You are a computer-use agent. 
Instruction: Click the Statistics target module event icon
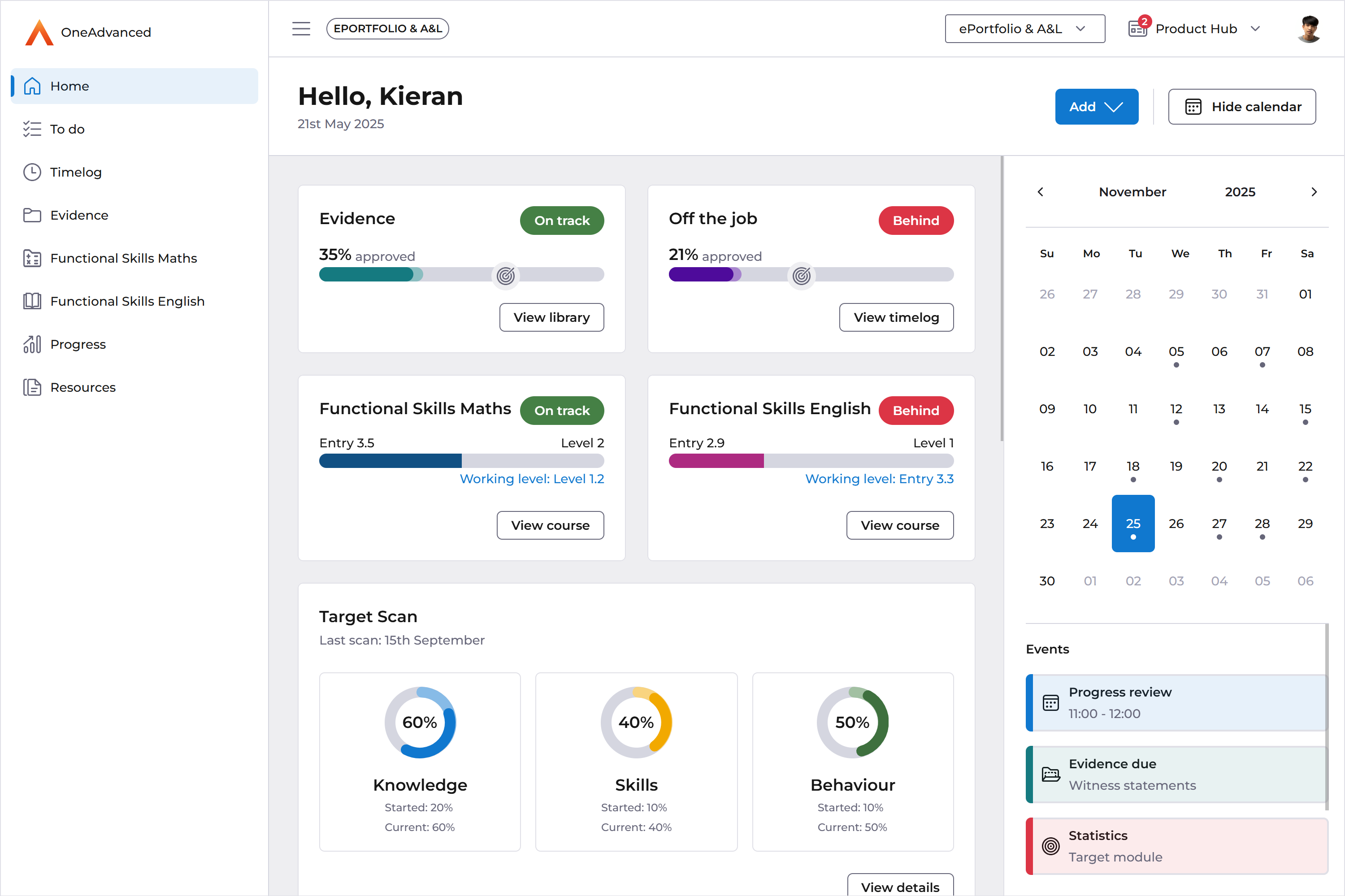pos(1050,846)
